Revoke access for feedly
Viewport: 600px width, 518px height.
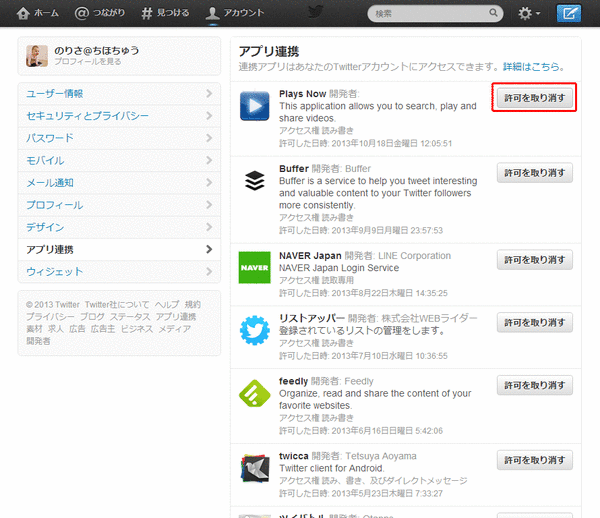[535, 385]
